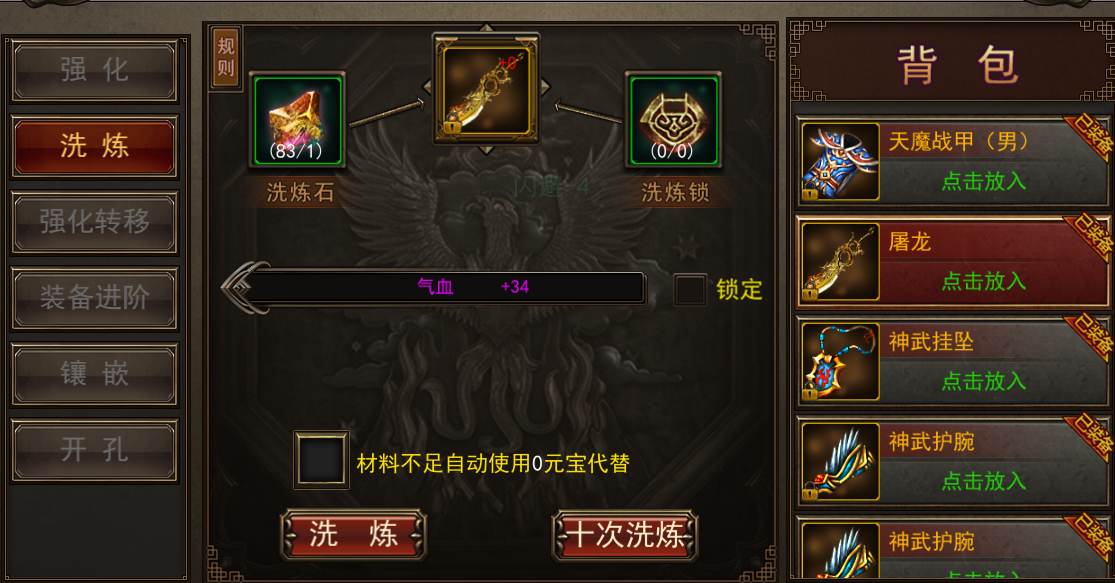1115x583 pixels.
Task: Click arrow right of the equipment slot
Action: [x=545, y=87]
